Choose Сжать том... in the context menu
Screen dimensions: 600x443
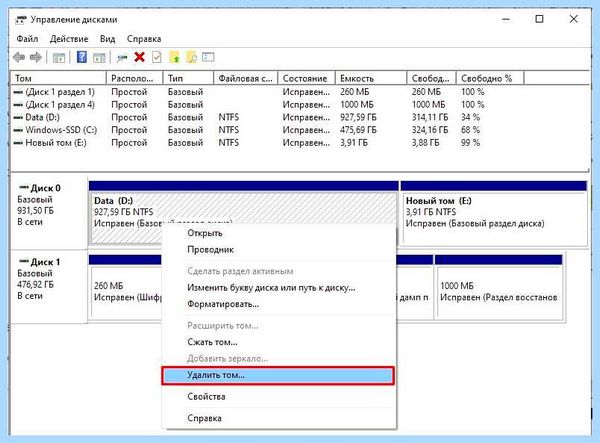279,342
